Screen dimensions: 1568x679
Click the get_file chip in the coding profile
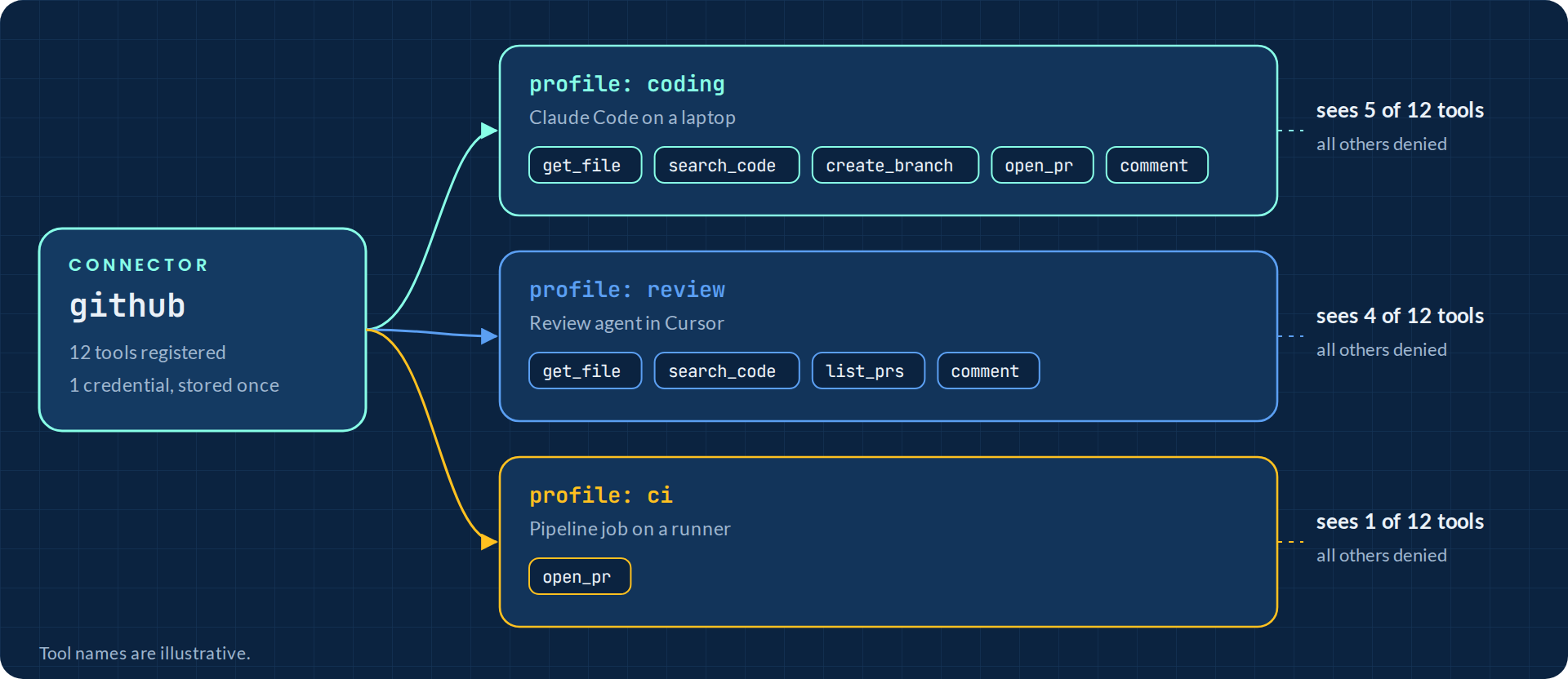585,165
